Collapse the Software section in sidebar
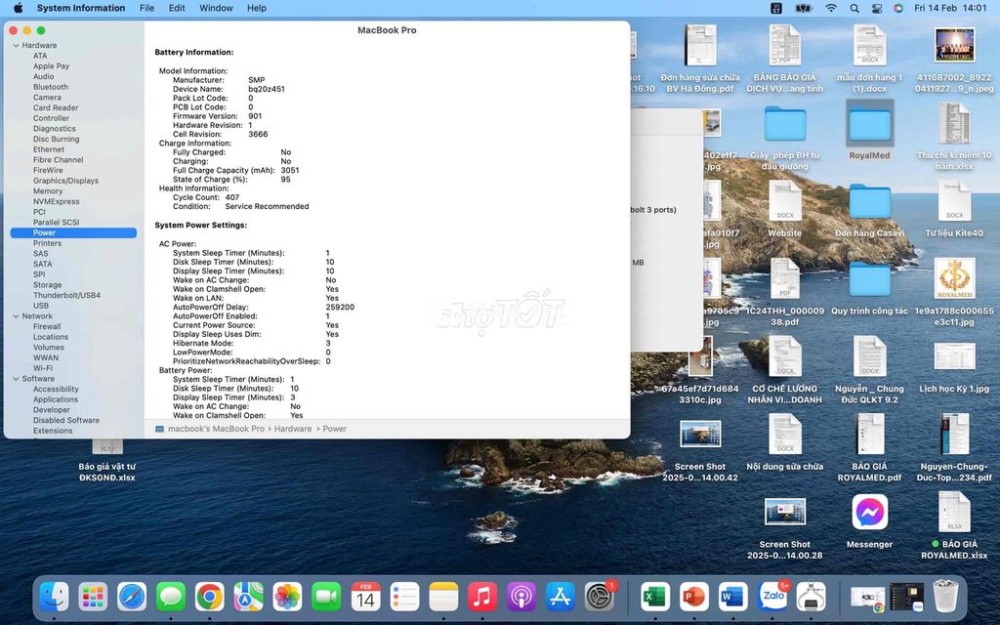The image size is (1000, 625). coord(16,379)
